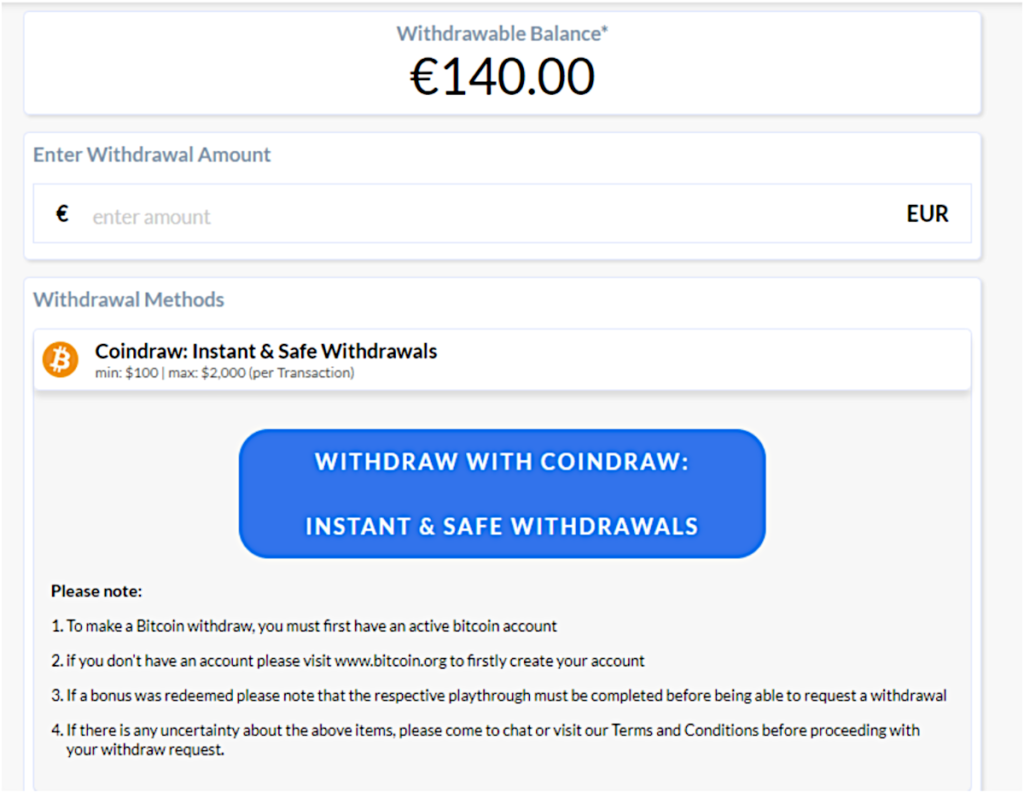Image resolution: width=1024 pixels, height=792 pixels.
Task: Click the 'Withdrawable Balance*' label
Action: (502, 33)
